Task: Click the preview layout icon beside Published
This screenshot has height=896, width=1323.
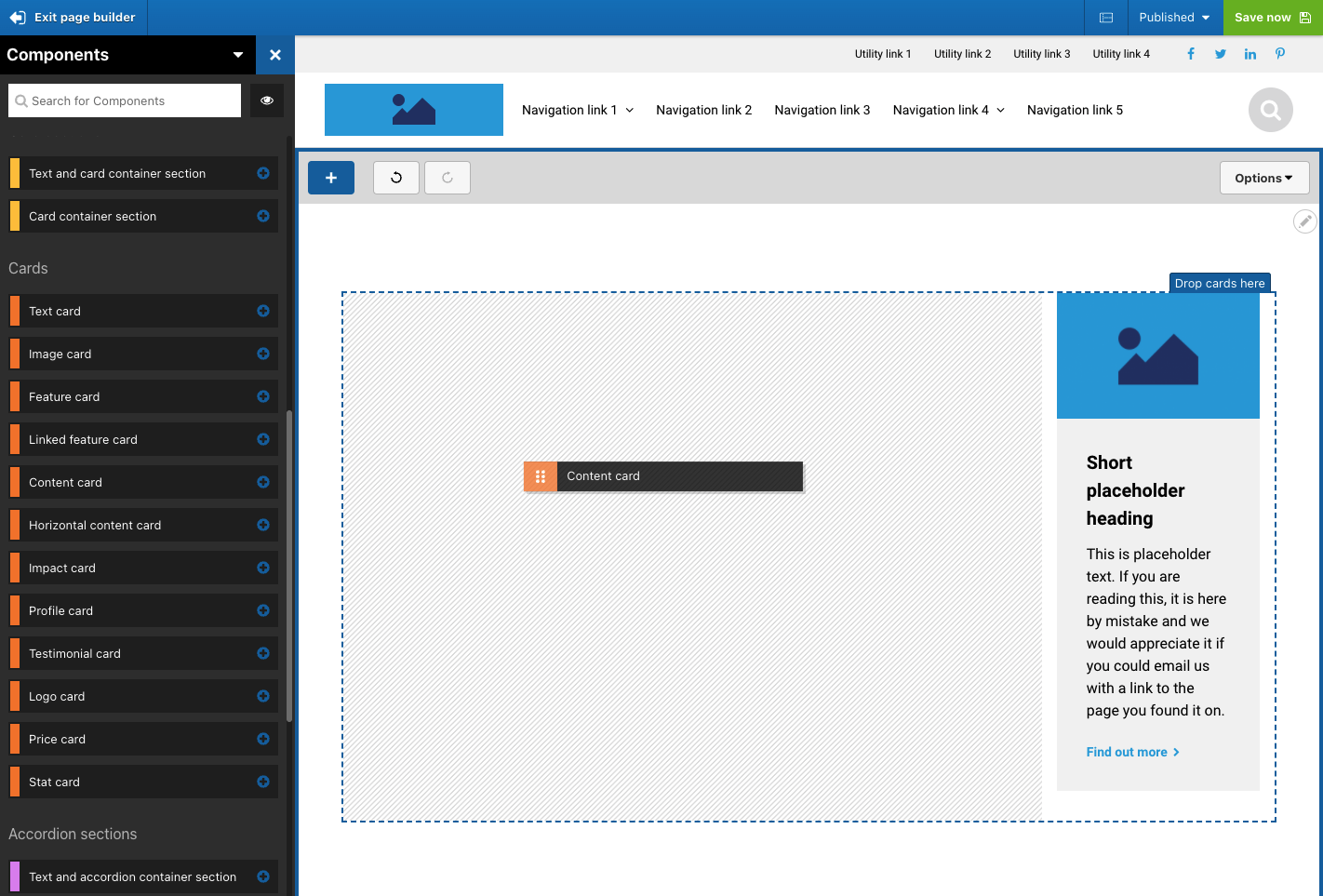Action: (1106, 18)
